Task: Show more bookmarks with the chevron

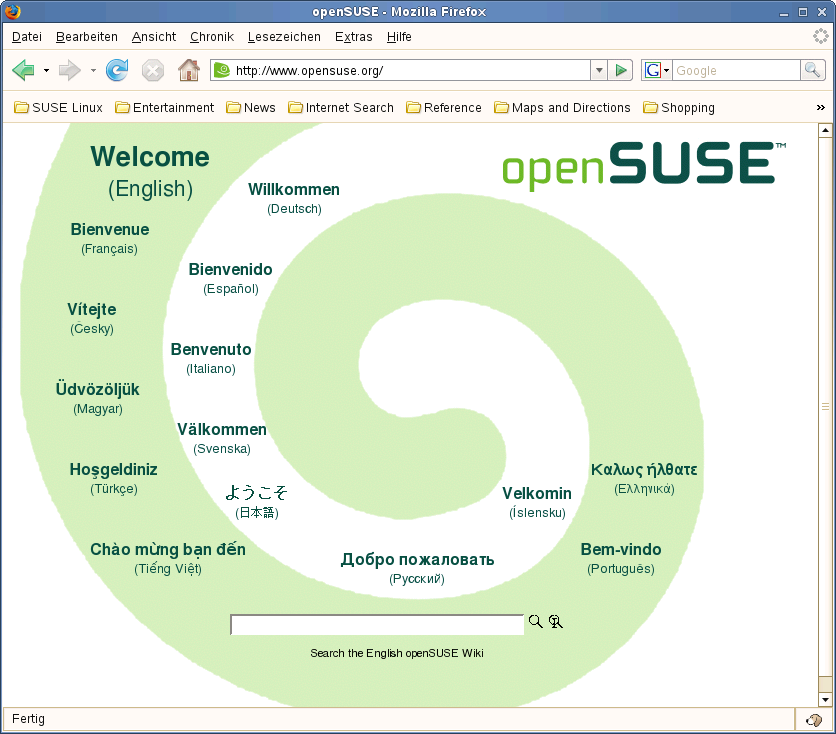Action: pyautogui.click(x=821, y=108)
